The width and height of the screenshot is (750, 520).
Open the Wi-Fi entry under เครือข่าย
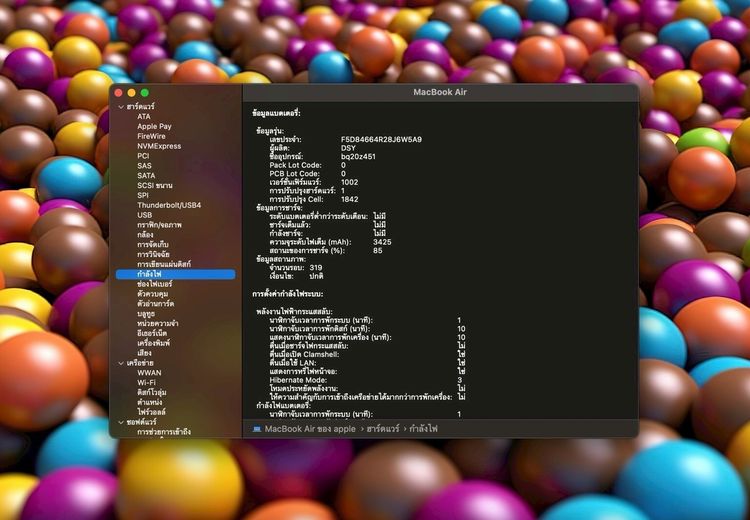146,382
